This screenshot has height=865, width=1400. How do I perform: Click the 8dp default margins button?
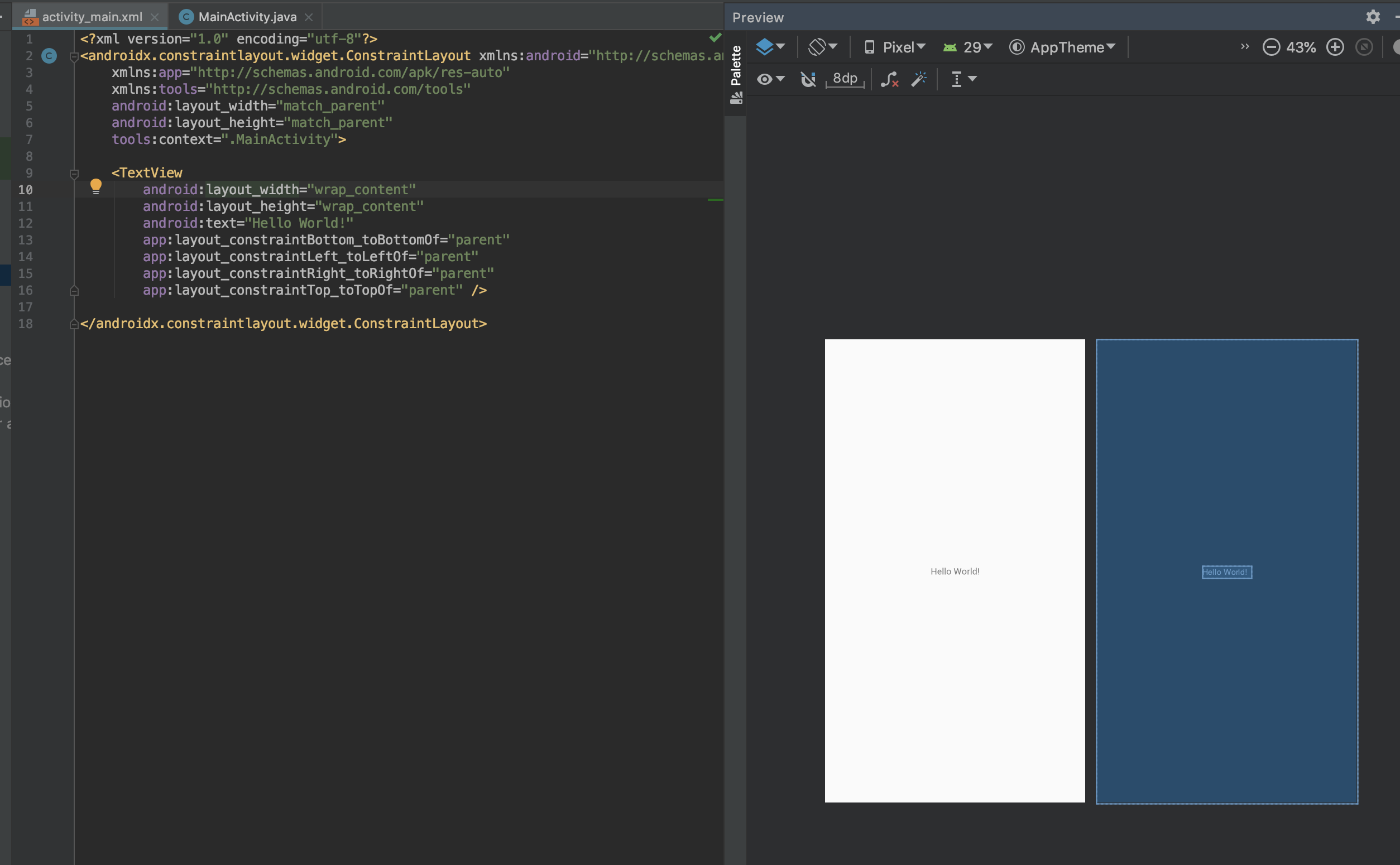point(845,79)
